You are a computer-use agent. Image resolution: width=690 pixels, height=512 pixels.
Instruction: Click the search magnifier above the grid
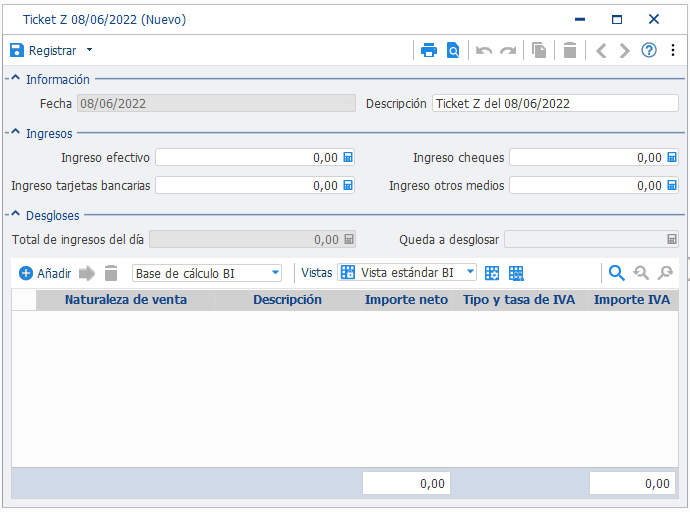pyautogui.click(x=617, y=273)
